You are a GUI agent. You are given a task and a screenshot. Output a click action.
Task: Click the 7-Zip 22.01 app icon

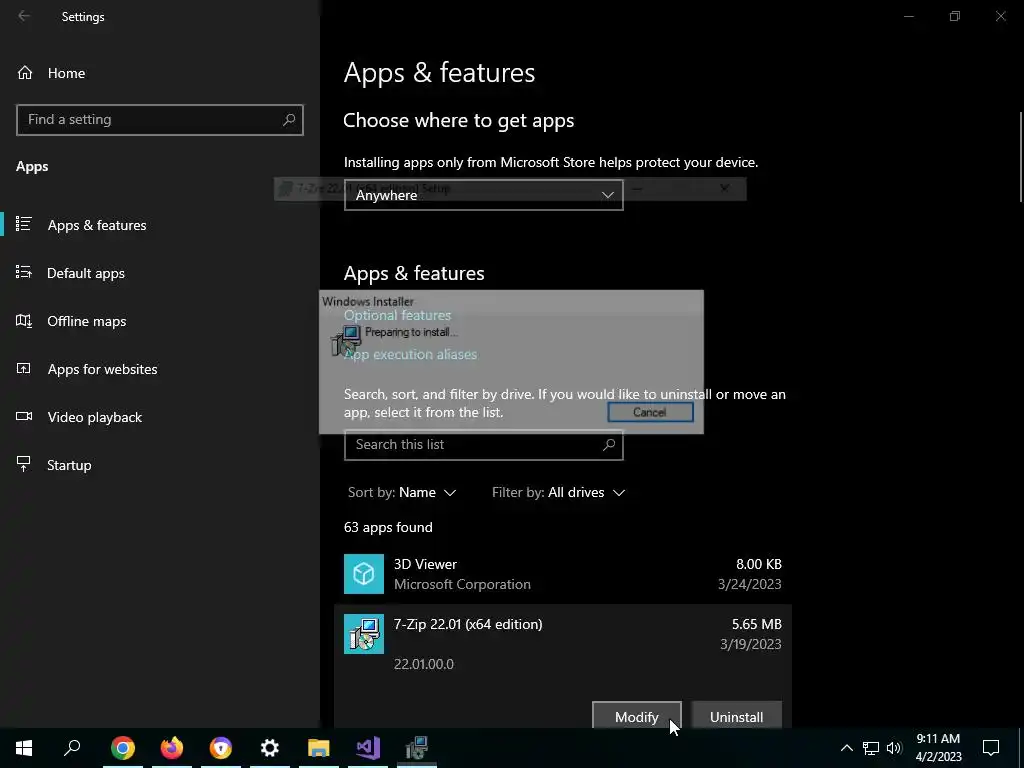point(364,633)
